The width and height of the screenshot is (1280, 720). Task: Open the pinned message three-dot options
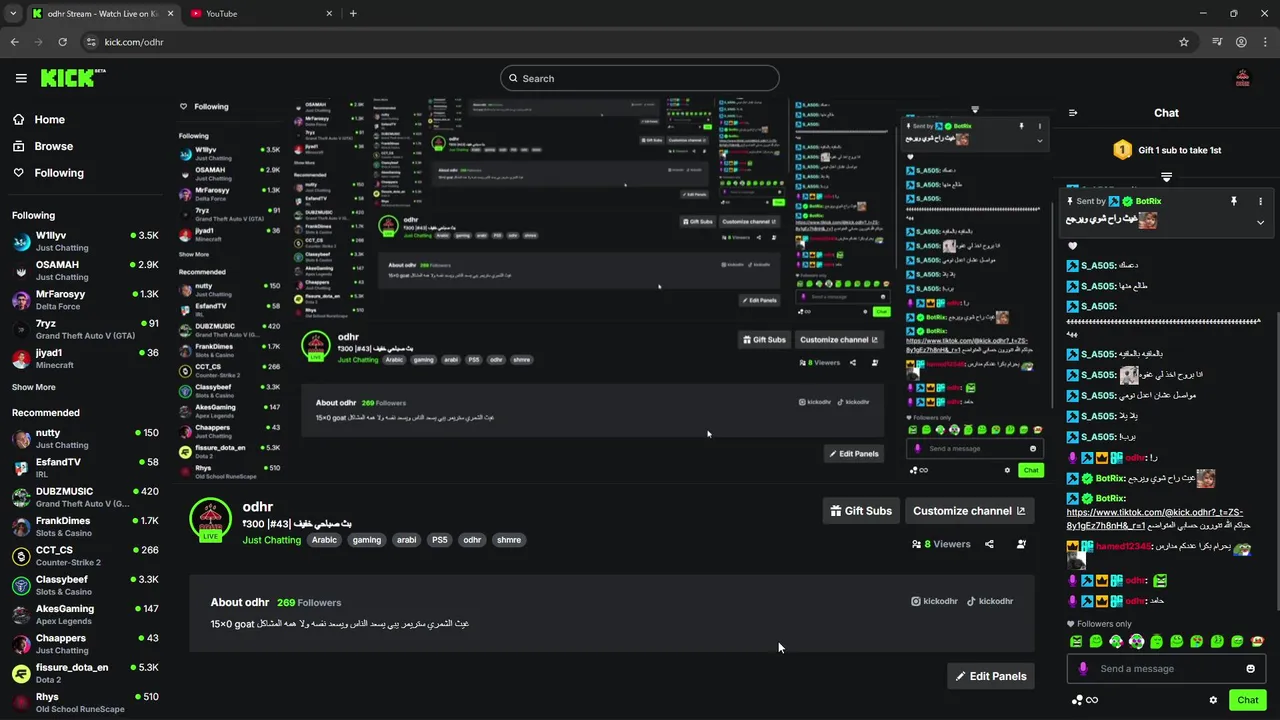1260,201
